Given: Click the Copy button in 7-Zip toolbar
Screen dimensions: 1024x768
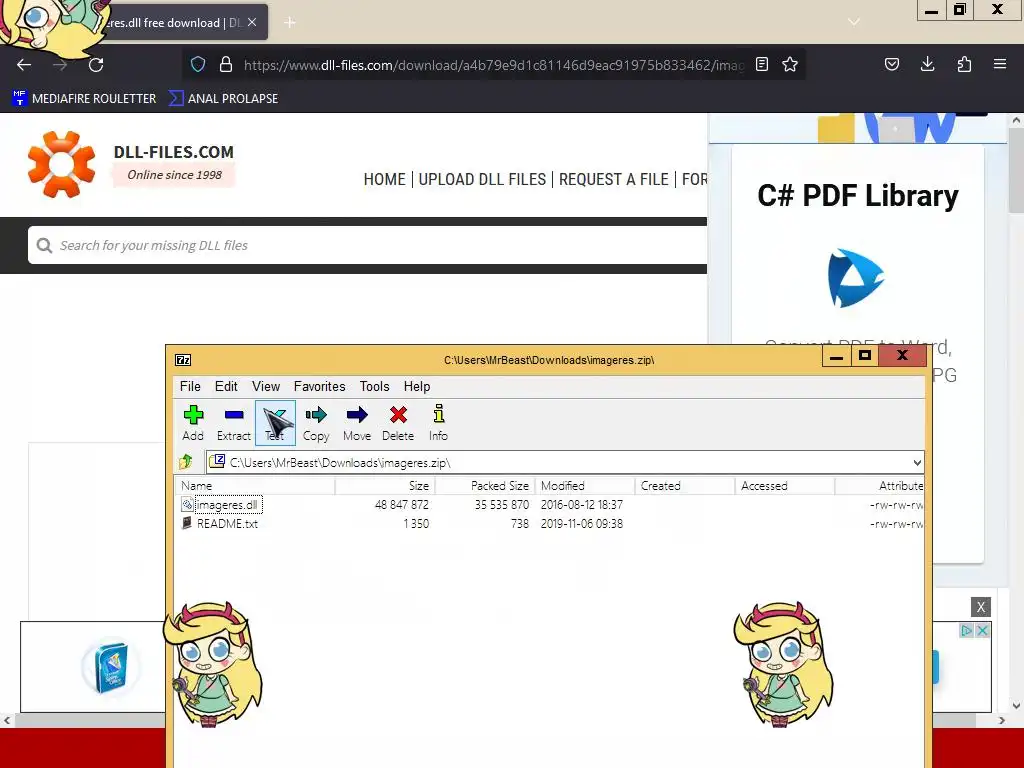Looking at the screenshot, I should click(x=316, y=423).
